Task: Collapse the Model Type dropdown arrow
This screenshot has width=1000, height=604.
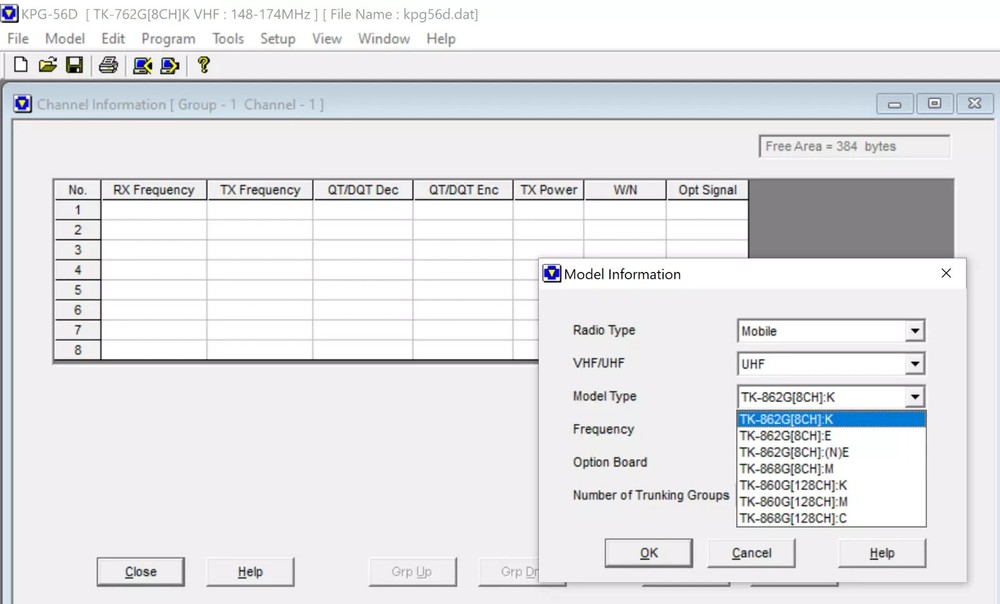Action: coord(915,397)
